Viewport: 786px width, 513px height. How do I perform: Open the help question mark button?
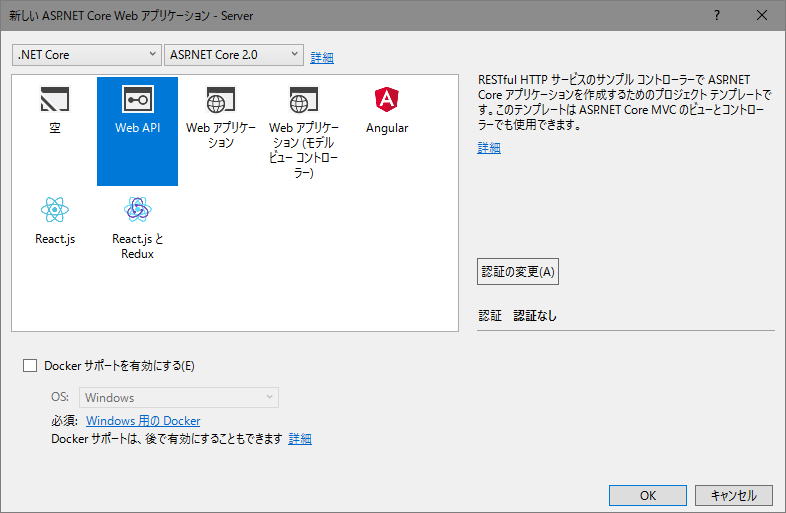(717, 16)
